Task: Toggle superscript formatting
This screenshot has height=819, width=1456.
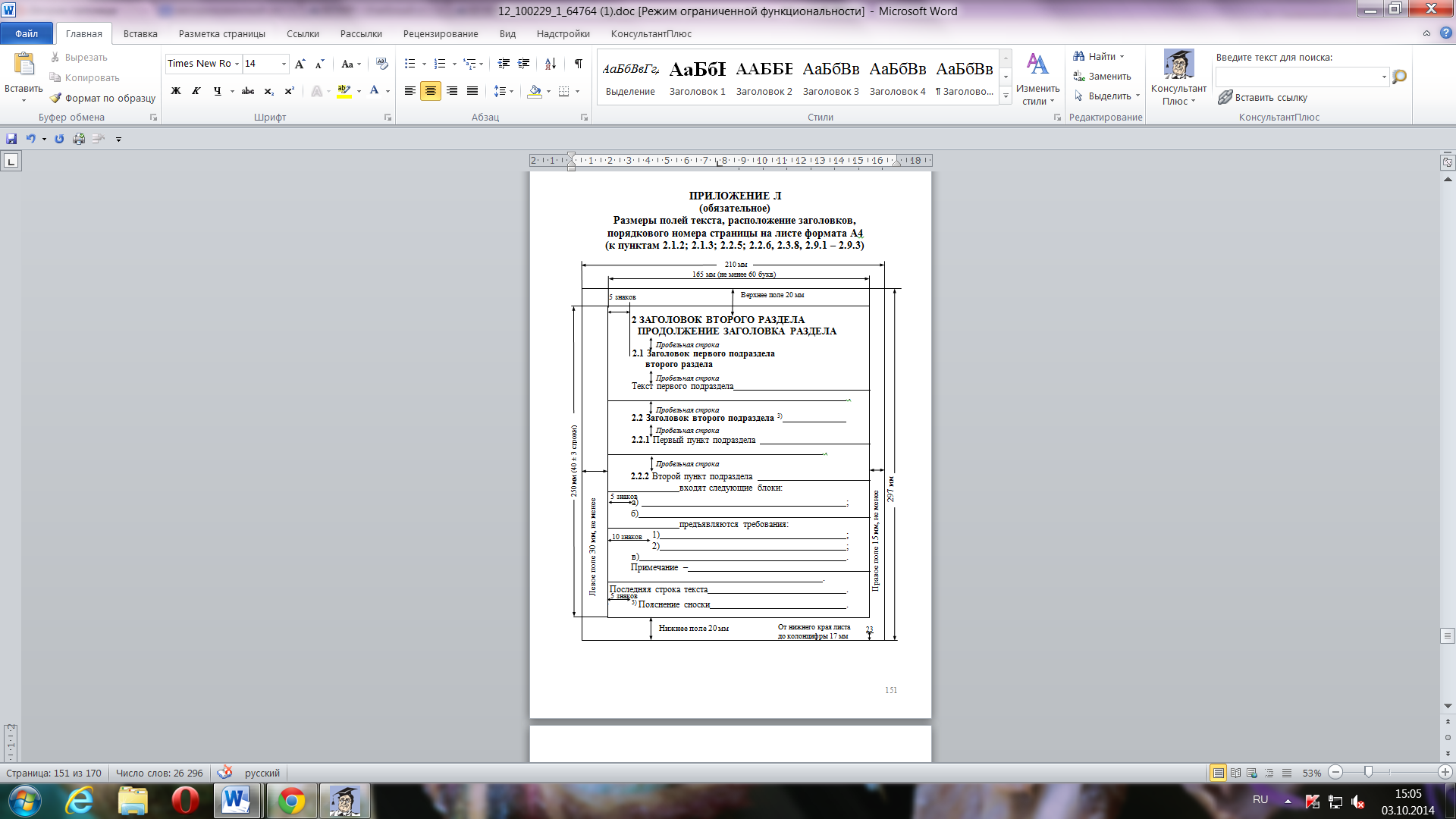Action: [289, 91]
